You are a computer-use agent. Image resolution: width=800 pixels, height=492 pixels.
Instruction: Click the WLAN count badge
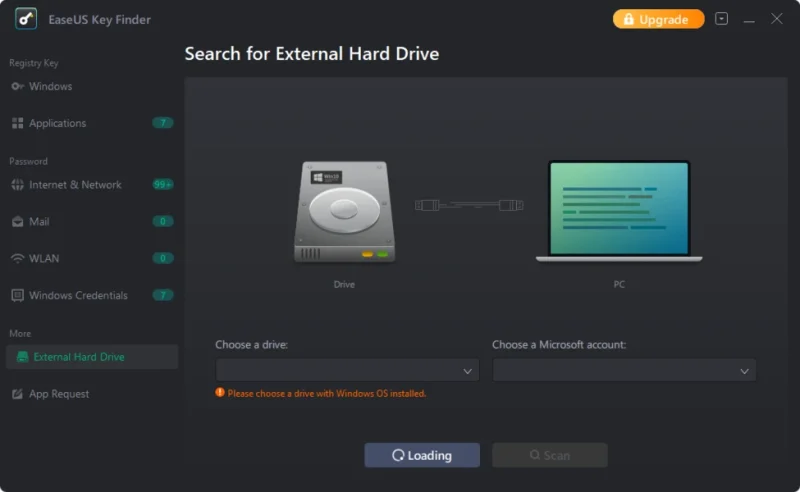[163, 258]
